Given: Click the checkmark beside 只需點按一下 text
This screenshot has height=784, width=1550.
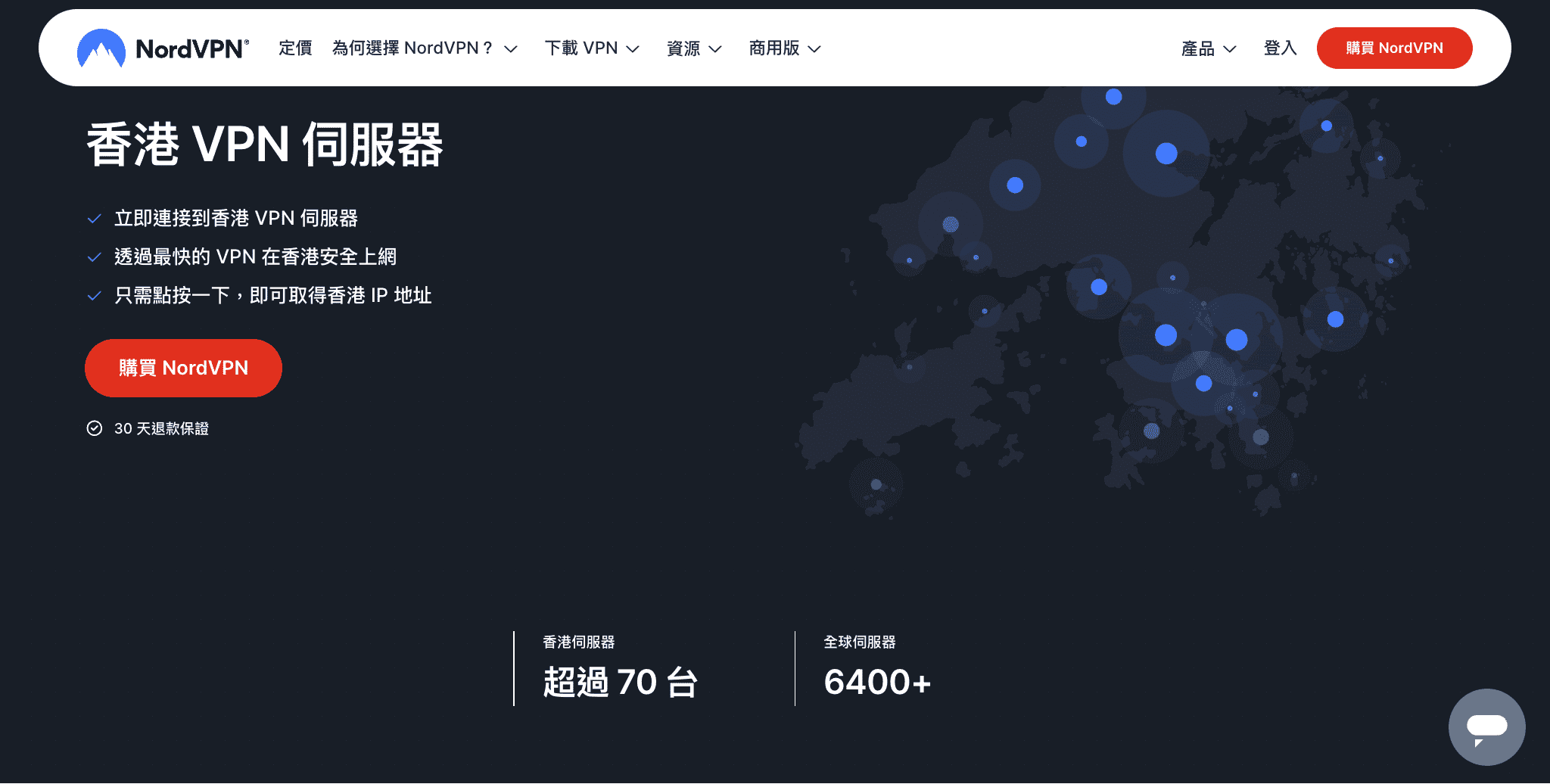Looking at the screenshot, I should tap(94, 294).
